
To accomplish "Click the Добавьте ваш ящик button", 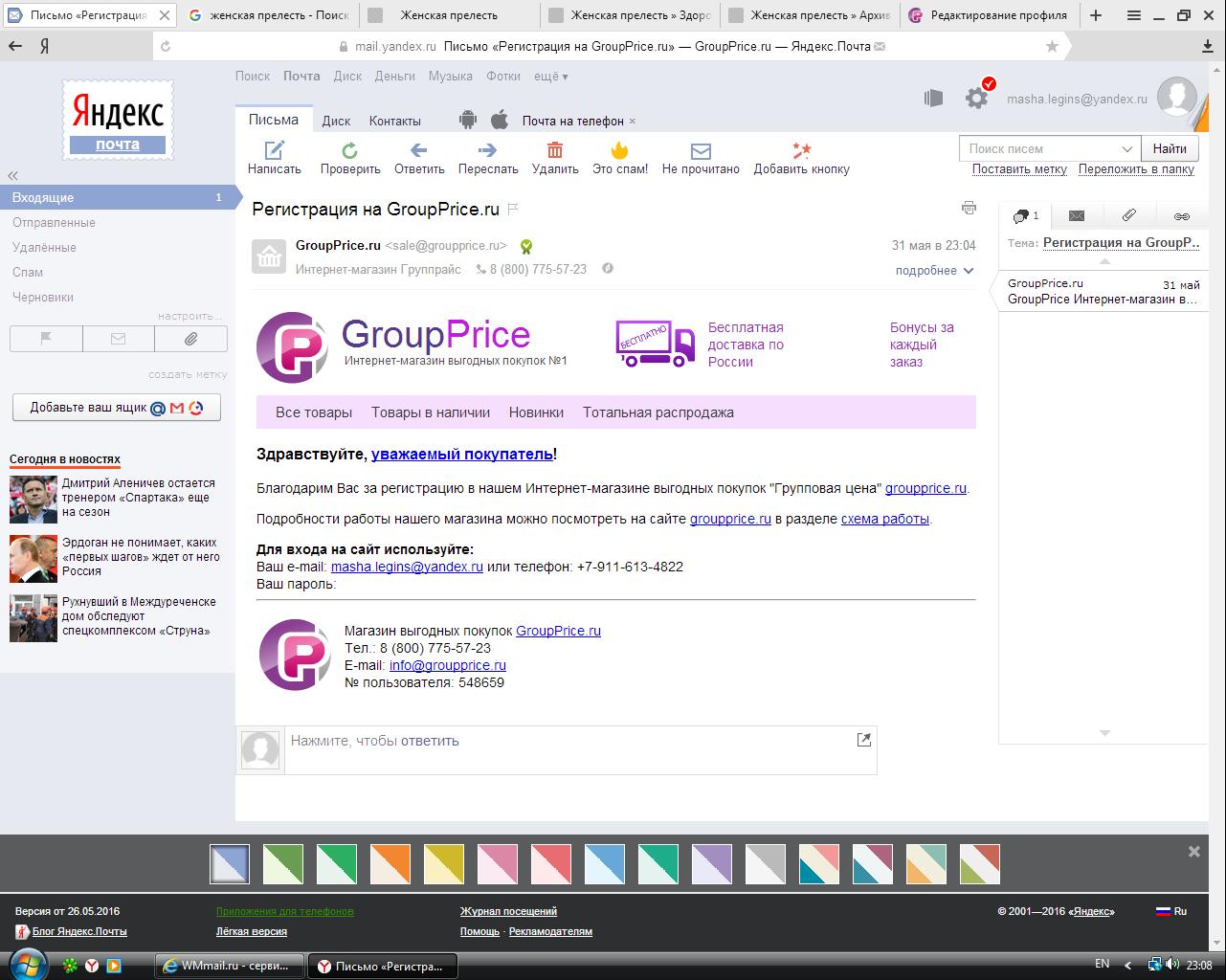I will 117,407.
